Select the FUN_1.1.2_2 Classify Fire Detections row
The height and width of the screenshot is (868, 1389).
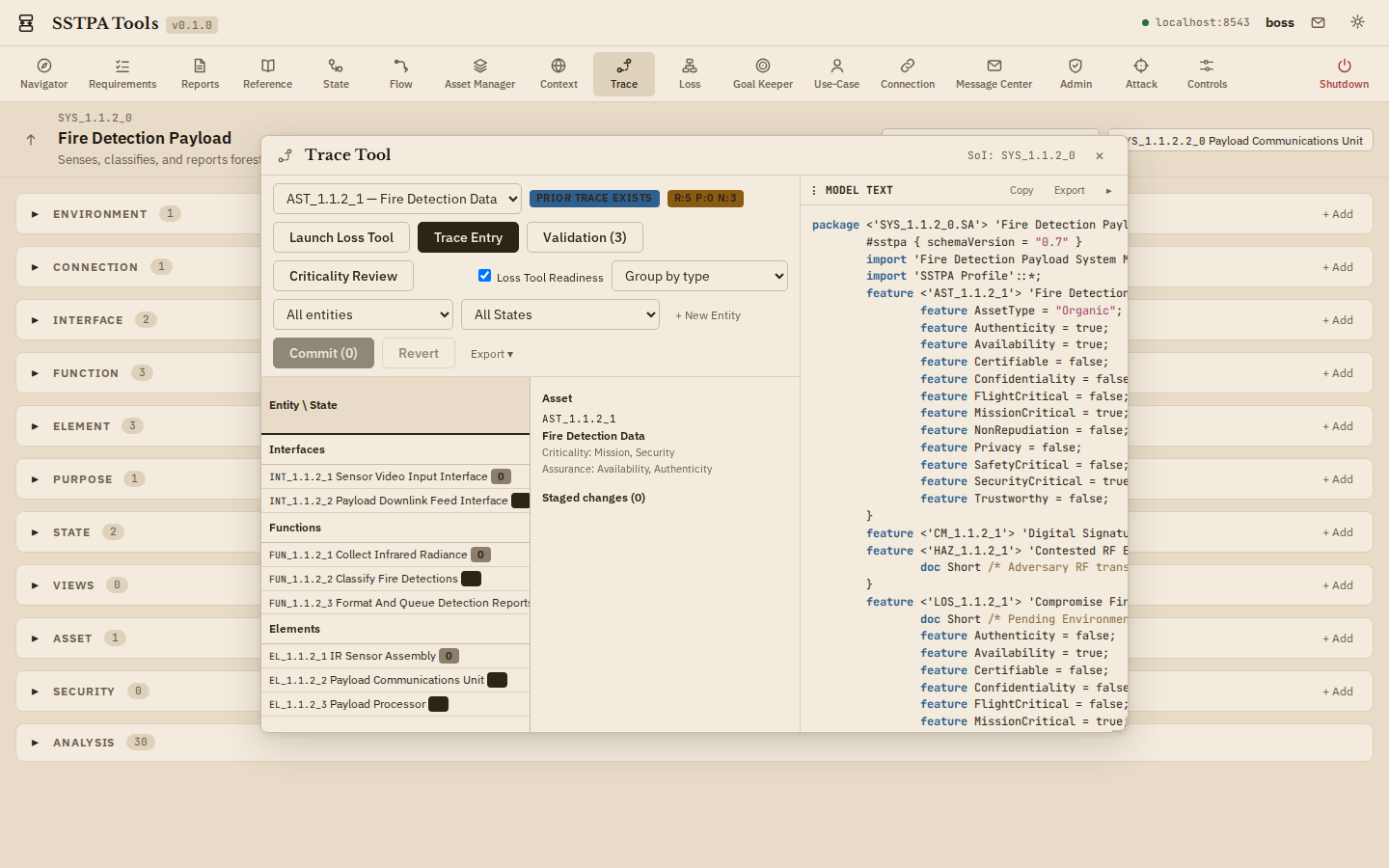(395, 579)
